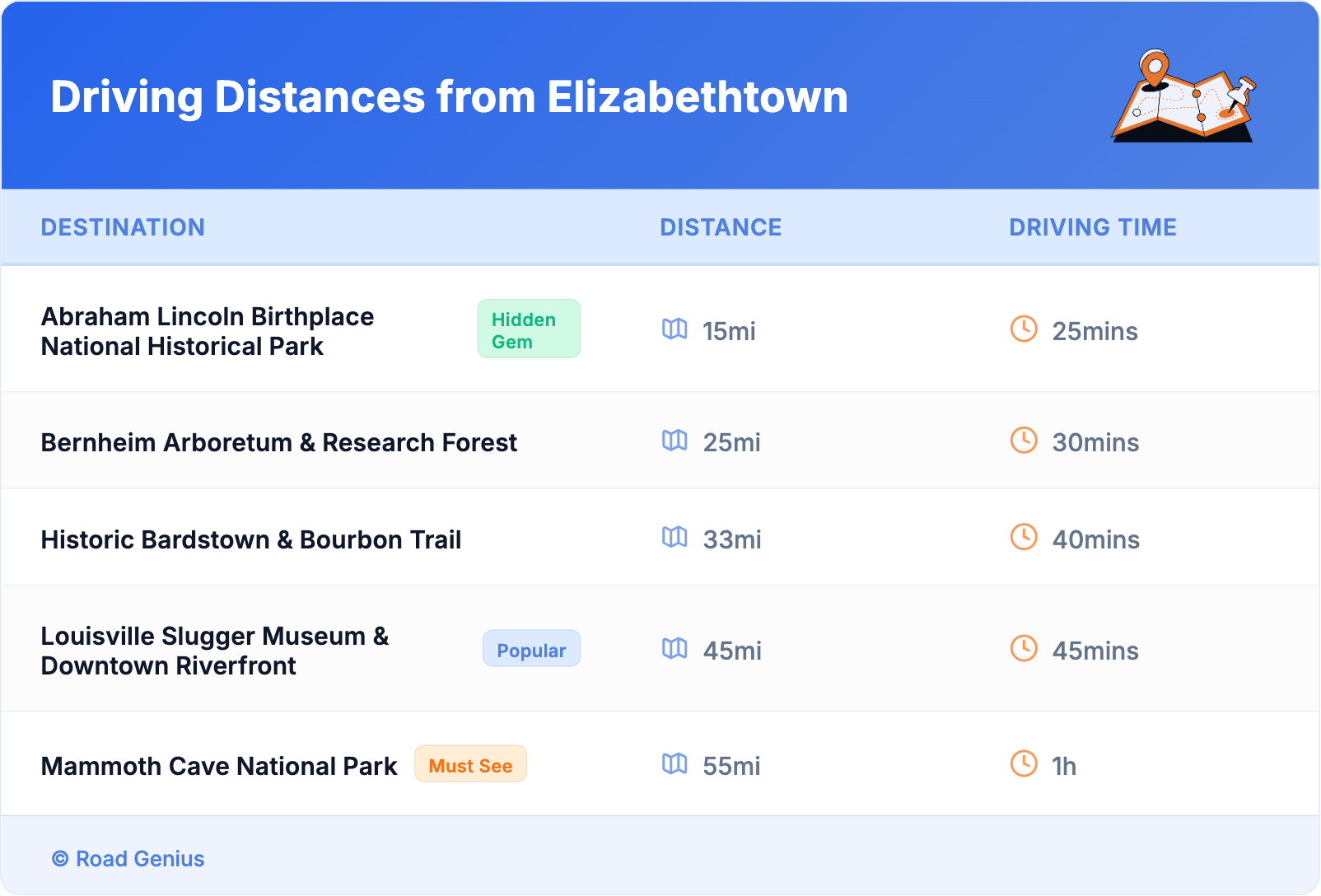The width and height of the screenshot is (1321, 896).
Task: Click the Destination column header
Action: (x=123, y=227)
